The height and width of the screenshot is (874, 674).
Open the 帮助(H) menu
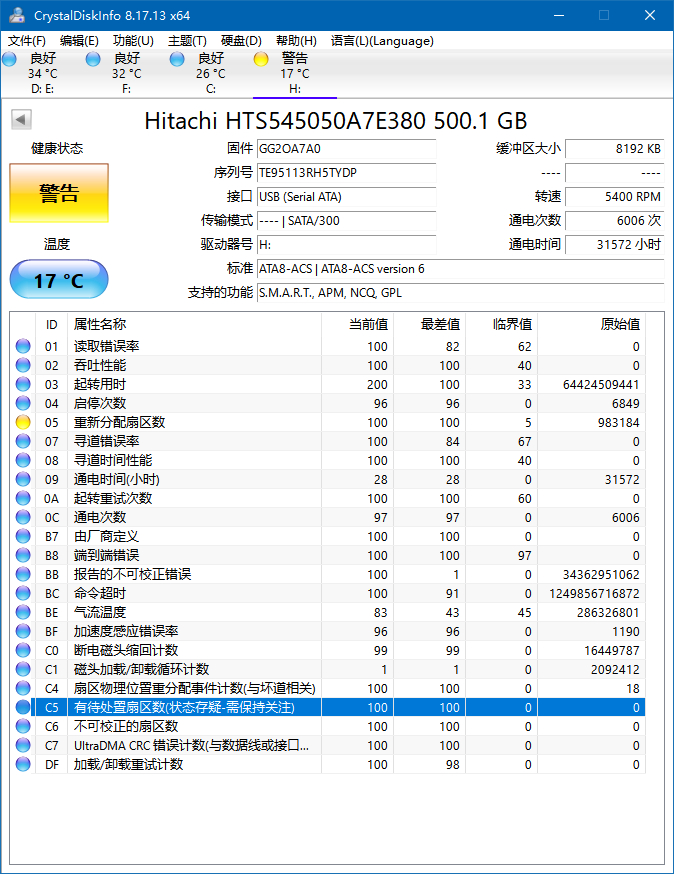[297, 41]
